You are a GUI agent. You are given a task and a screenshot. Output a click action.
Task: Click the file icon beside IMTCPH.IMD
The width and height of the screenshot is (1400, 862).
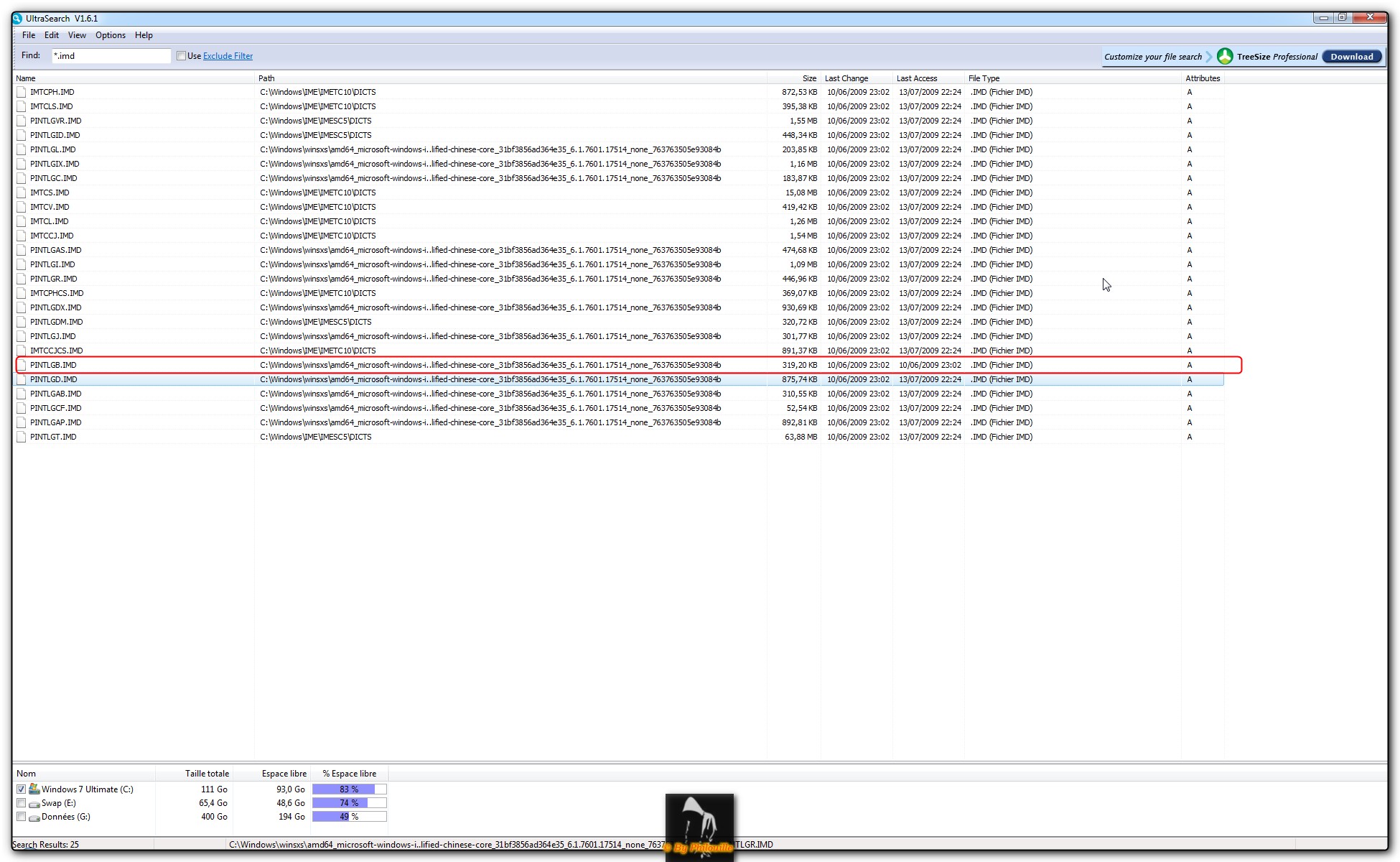tap(22, 92)
